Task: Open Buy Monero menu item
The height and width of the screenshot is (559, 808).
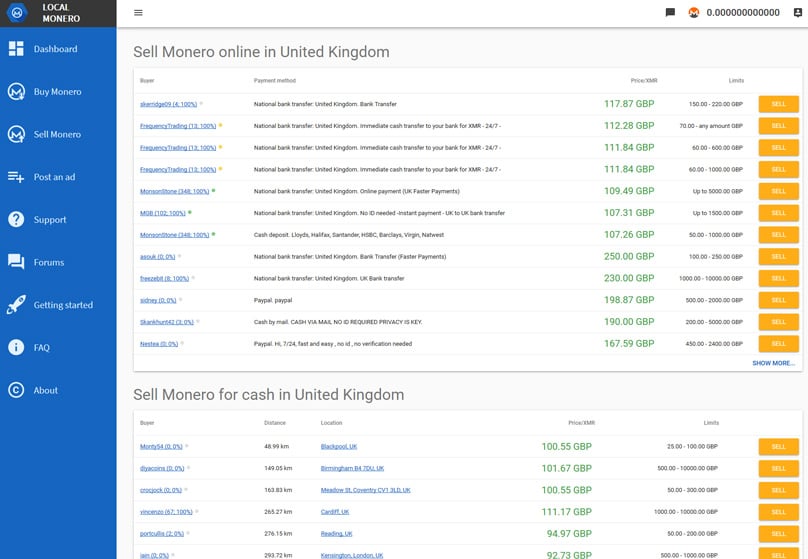Action: [x=58, y=92]
